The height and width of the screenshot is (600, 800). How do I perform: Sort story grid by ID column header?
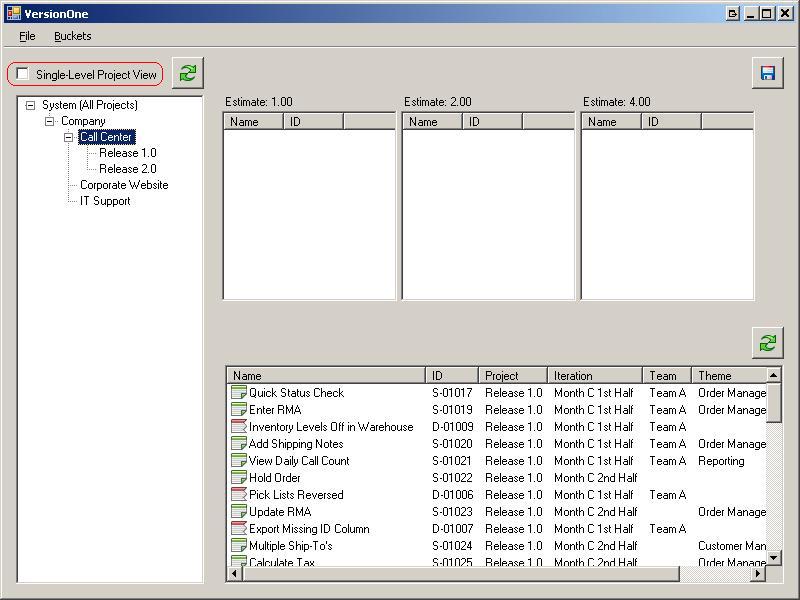pyautogui.click(x=452, y=376)
